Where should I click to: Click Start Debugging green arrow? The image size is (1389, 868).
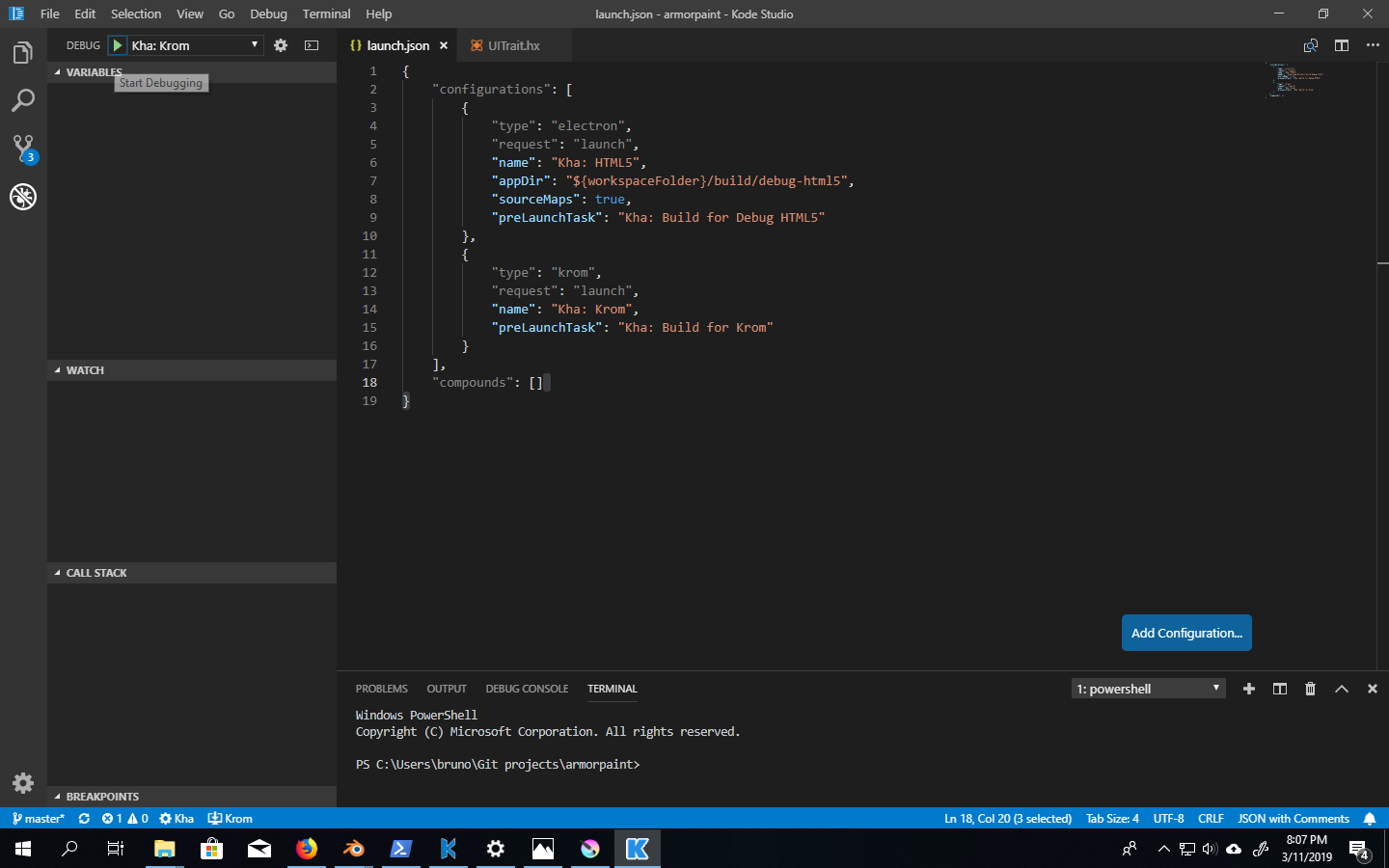click(x=116, y=44)
